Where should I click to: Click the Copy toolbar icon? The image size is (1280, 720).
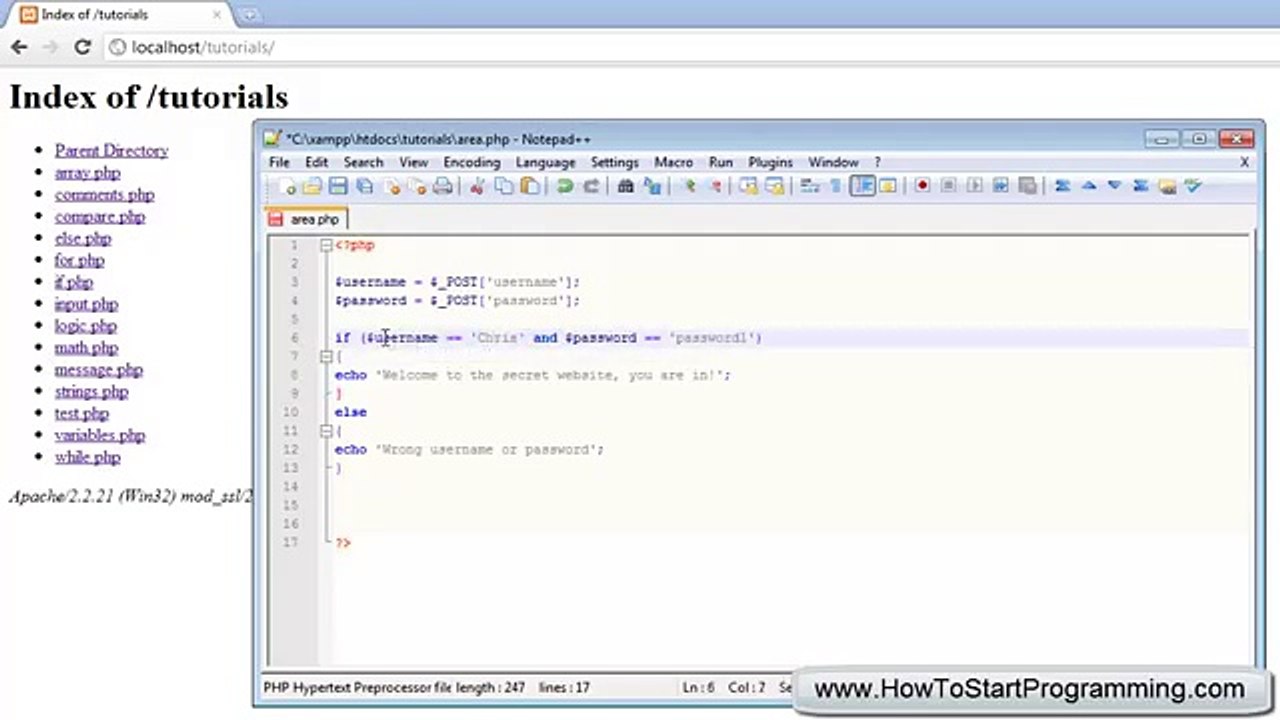click(504, 186)
